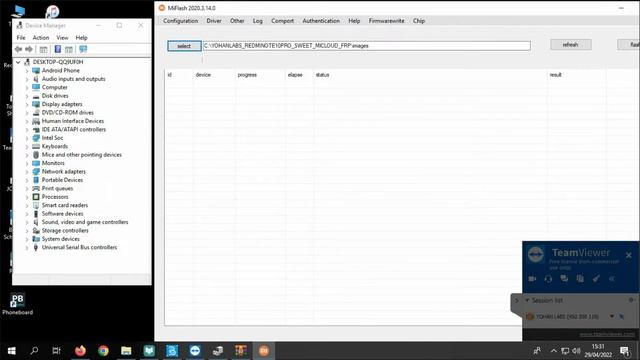
Task: Open MiFlash Configuration menu
Action: [x=180, y=21]
